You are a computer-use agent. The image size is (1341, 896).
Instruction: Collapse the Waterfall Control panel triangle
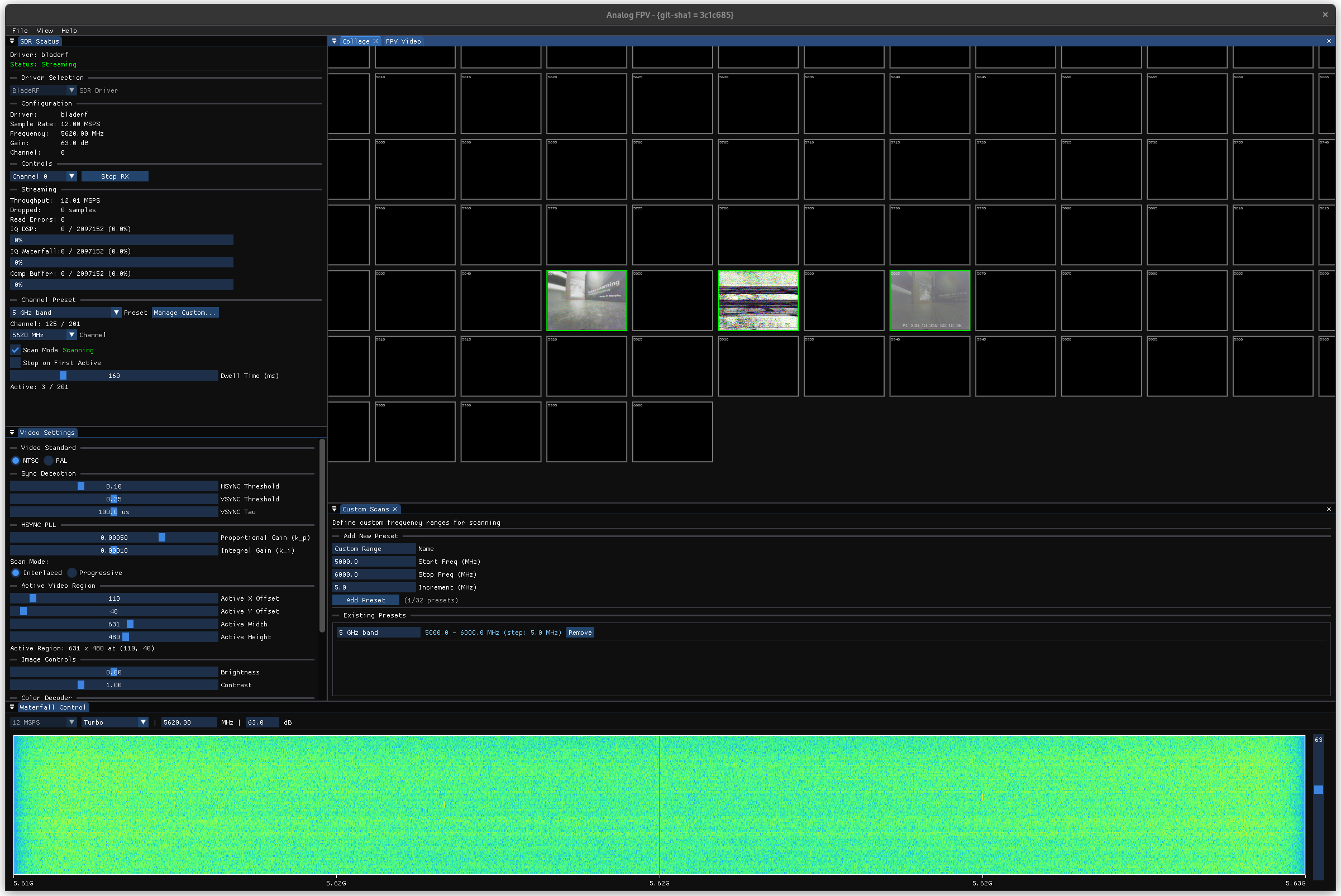(x=12, y=707)
